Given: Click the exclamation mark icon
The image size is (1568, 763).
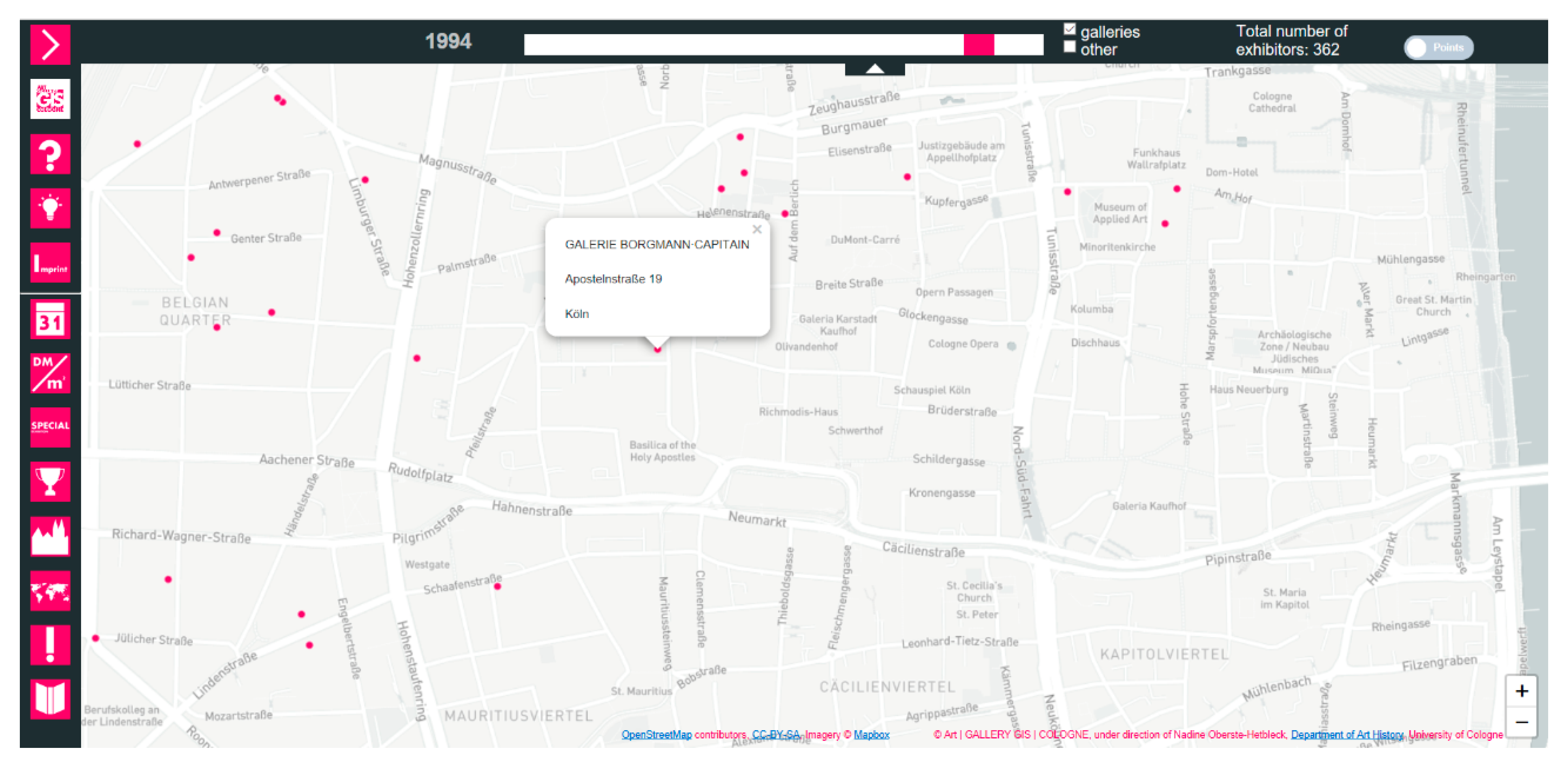Looking at the screenshot, I should click(50, 645).
